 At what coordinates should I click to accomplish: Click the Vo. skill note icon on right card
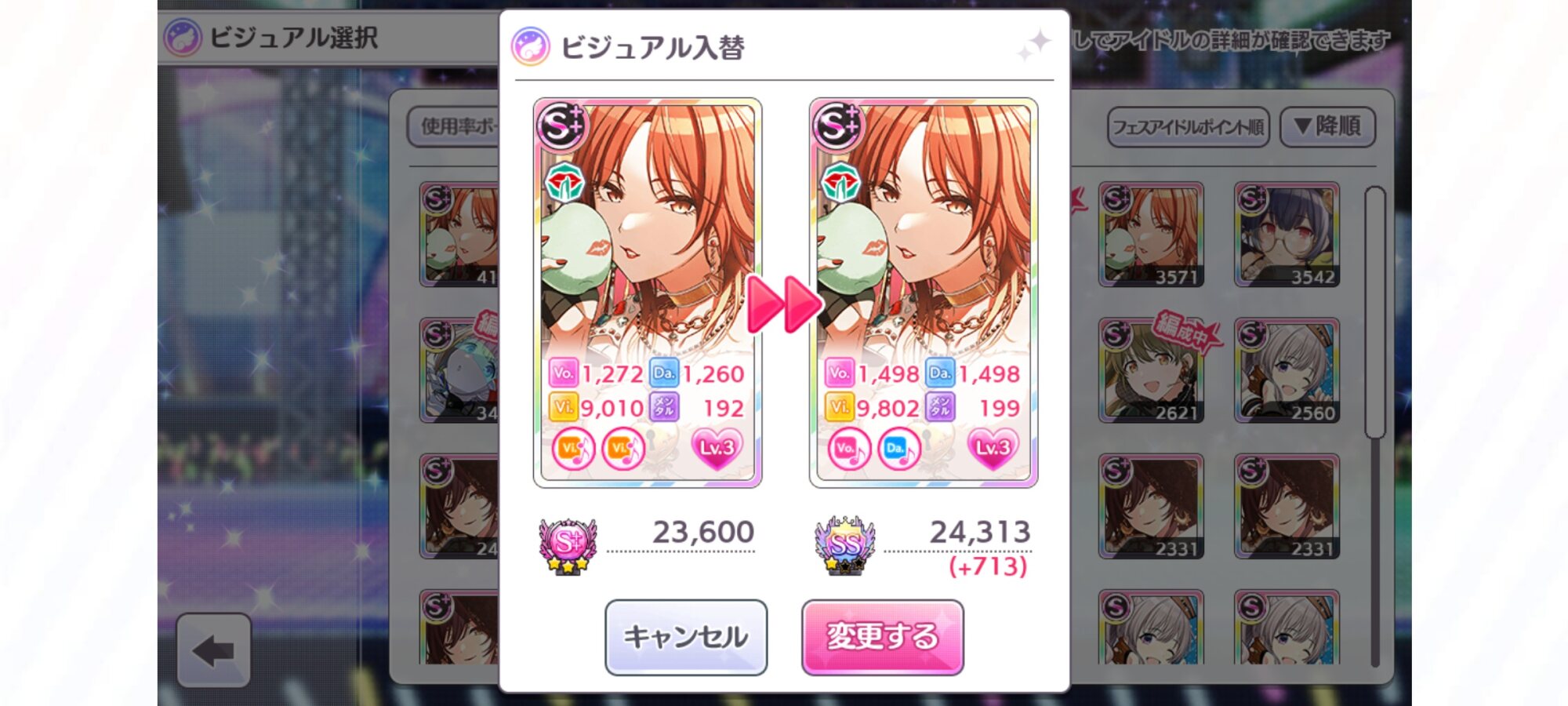click(848, 449)
